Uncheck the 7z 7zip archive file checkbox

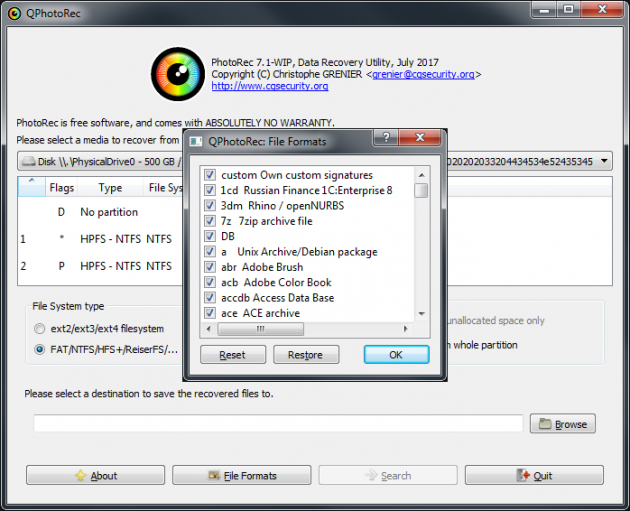point(210,221)
